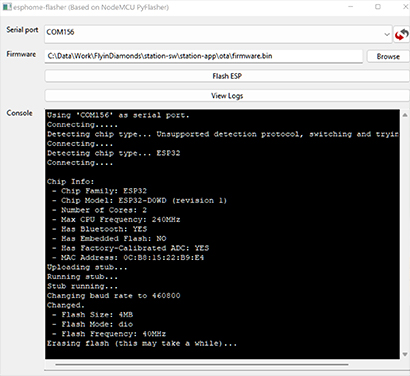The width and height of the screenshot is (410, 376).
Task: Click the 'Console' label
Action: 19,113
